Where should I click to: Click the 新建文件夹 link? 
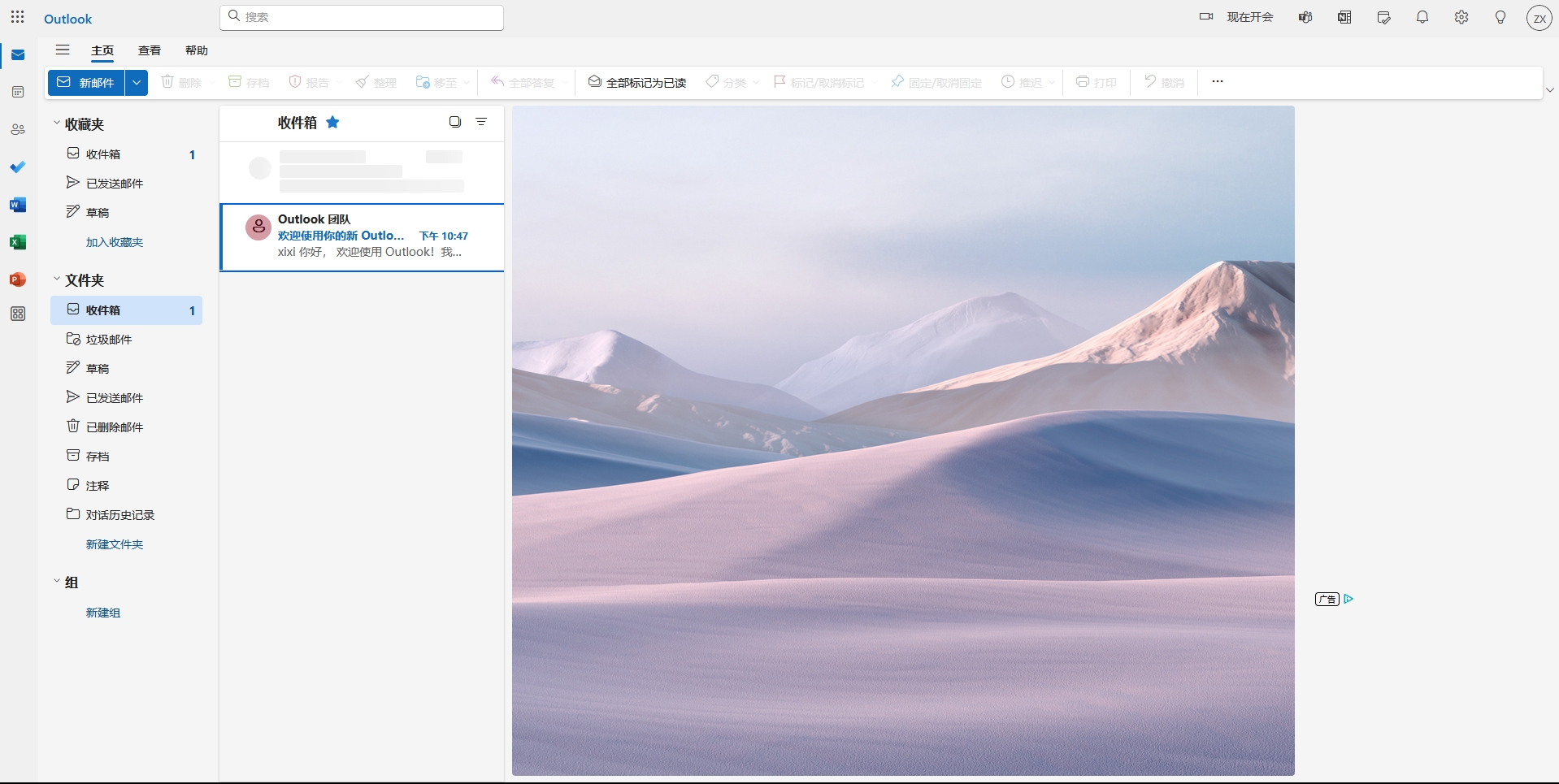pos(115,544)
